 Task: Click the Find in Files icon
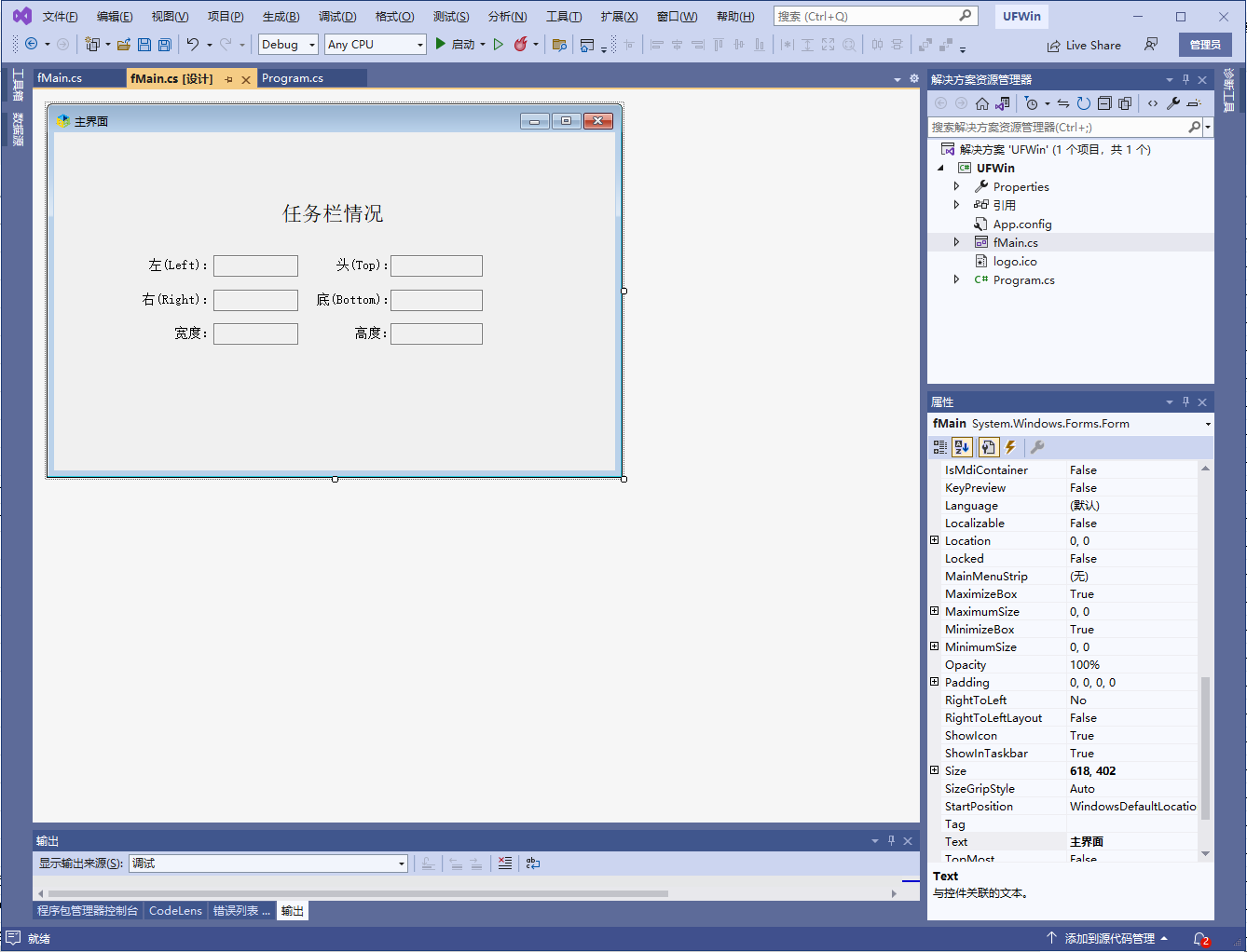pyautogui.click(x=559, y=44)
